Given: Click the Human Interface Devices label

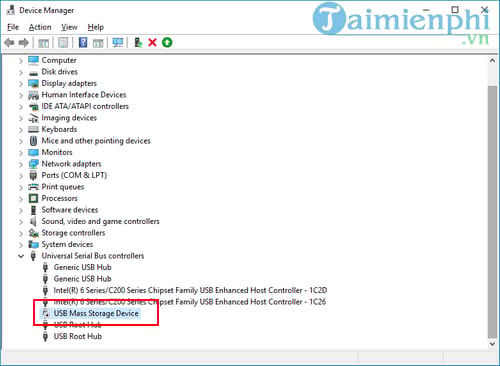Looking at the screenshot, I should click(84, 95).
